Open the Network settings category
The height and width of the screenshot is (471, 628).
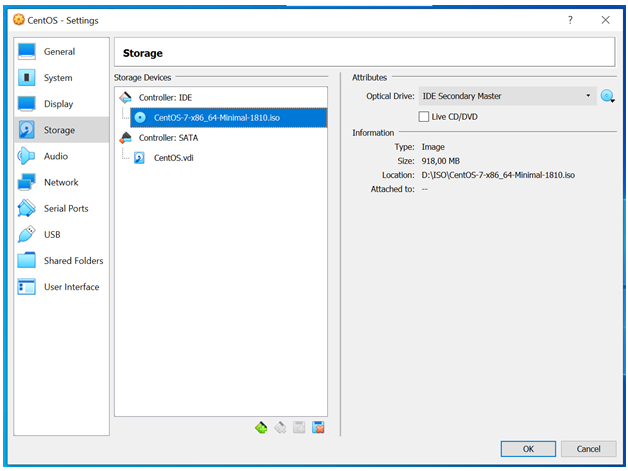click(61, 182)
